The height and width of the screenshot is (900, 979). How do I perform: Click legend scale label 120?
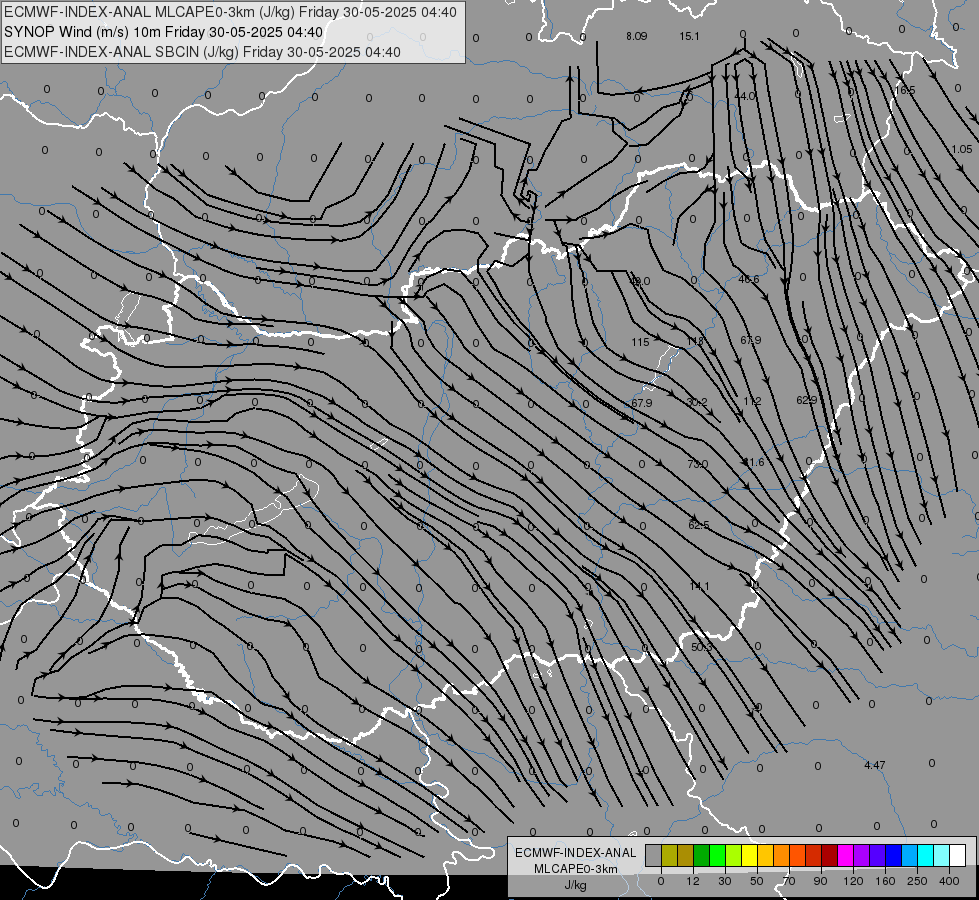click(x=853, y=881)
